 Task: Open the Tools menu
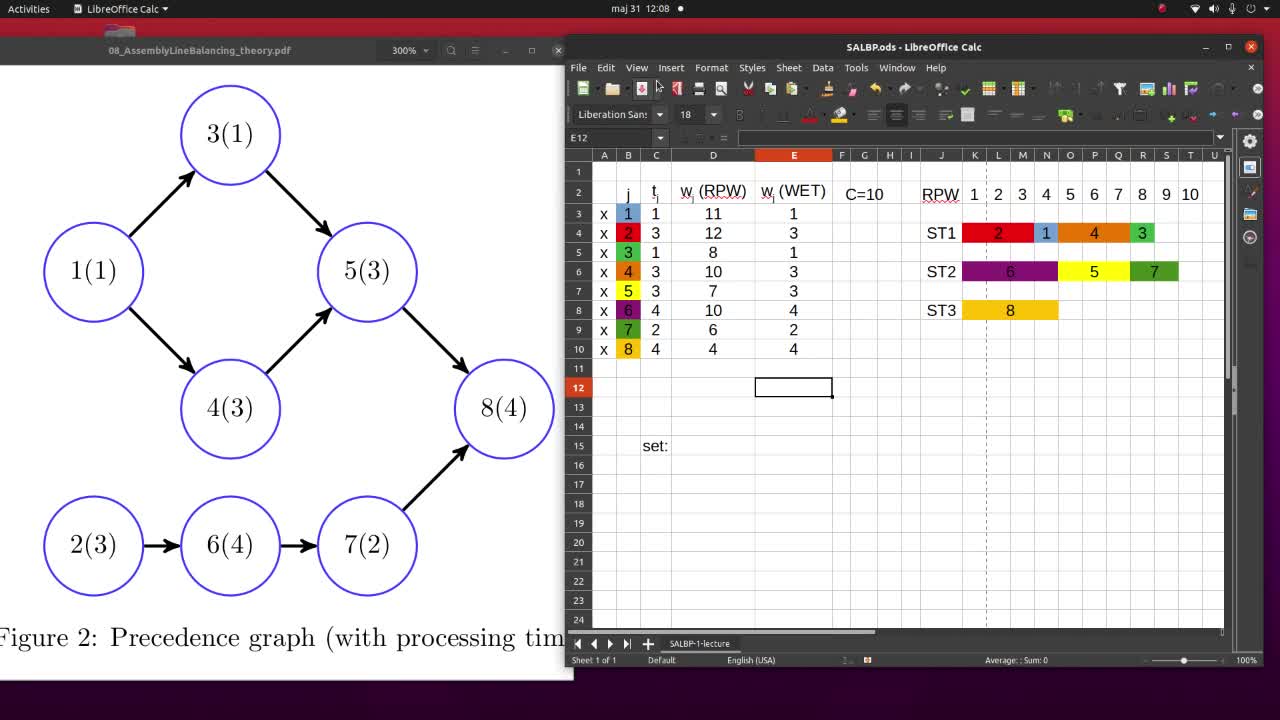[x=856, y=68]
